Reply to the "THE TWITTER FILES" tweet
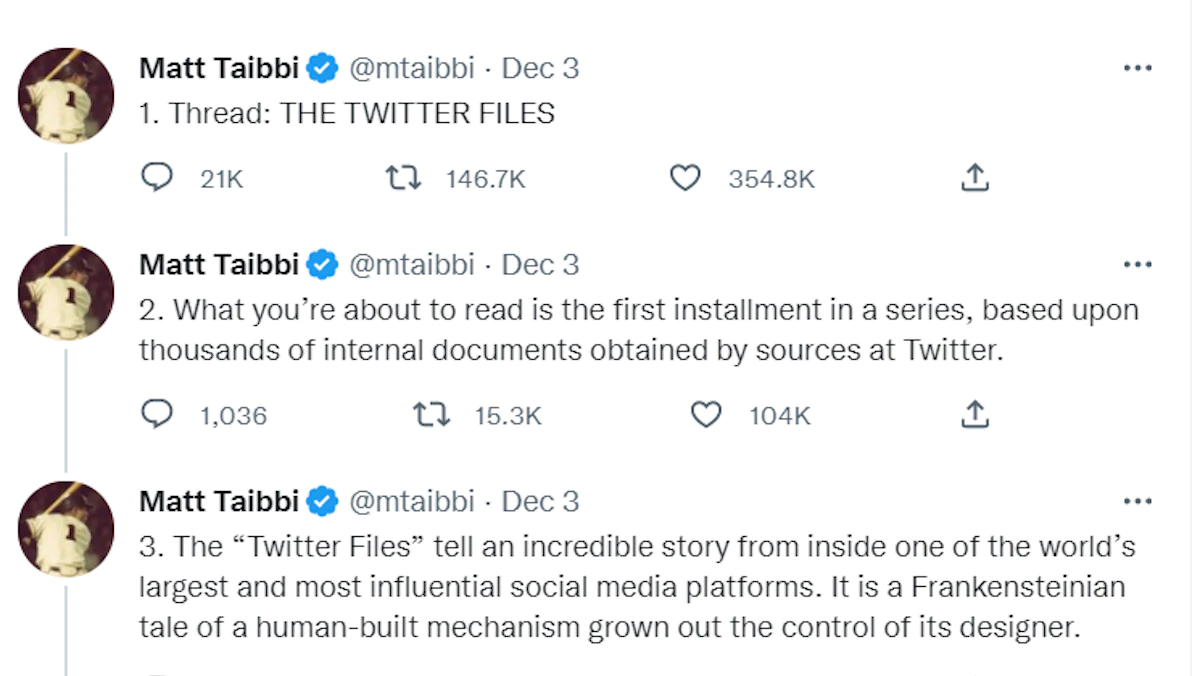Screen dimensions: 1200x676 tap(157, 179)
